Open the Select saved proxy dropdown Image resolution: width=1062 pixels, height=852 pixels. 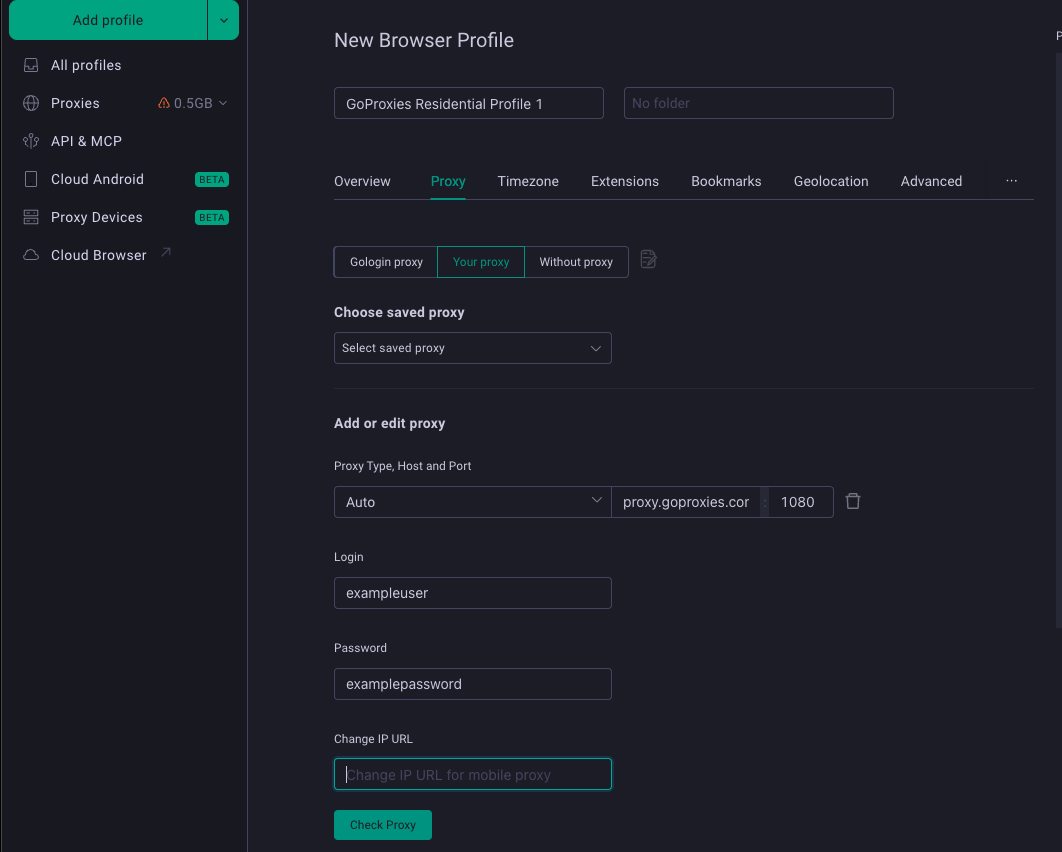click(x=472, y=348)
